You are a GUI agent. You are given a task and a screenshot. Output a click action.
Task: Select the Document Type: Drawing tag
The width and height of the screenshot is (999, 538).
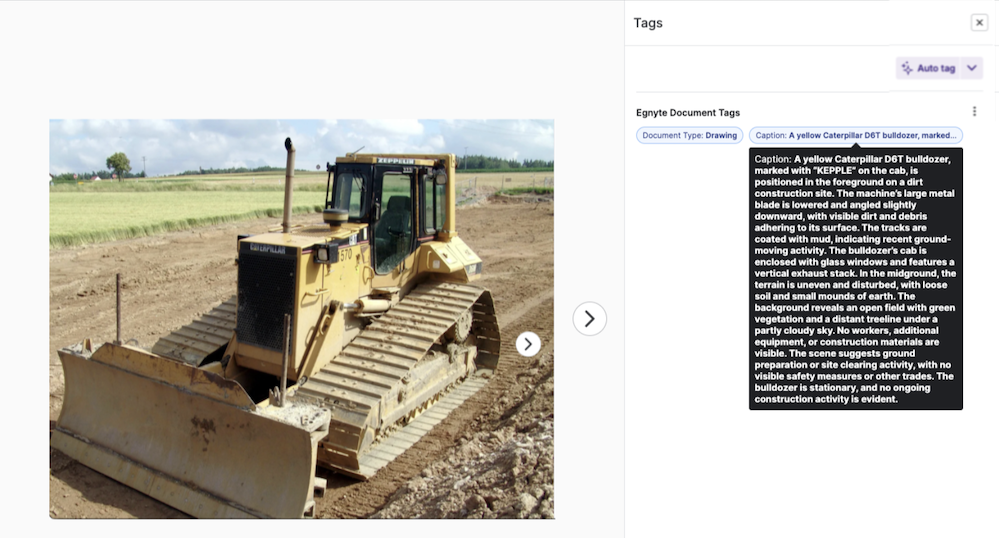(x=689, y=135)
